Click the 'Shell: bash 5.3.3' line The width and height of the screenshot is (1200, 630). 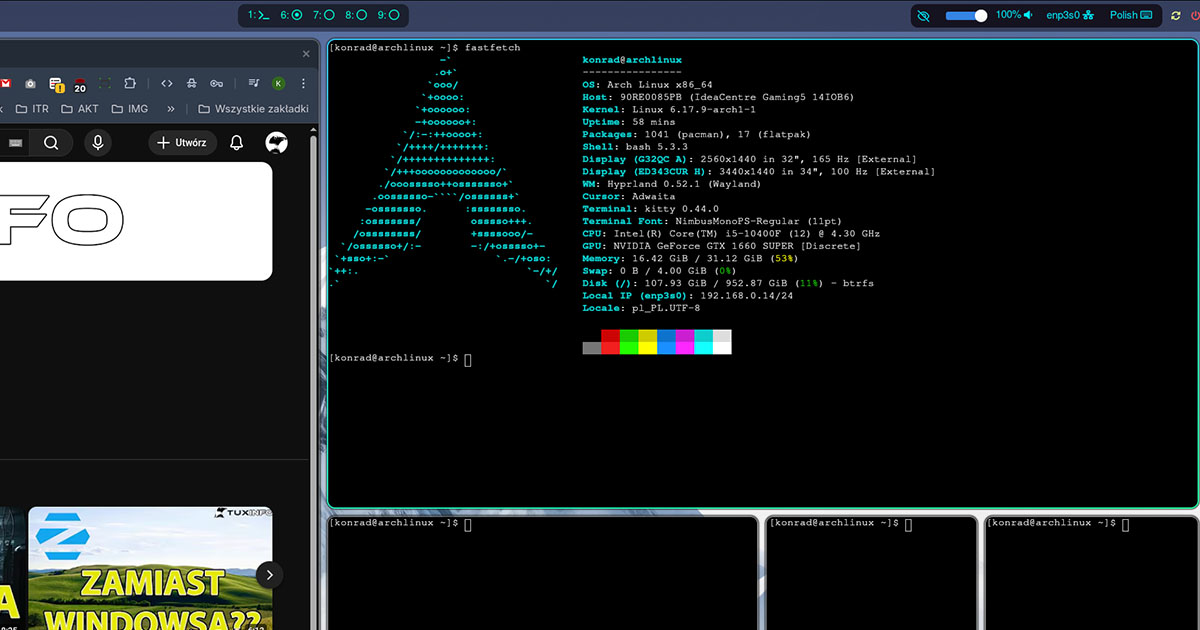tap(635, 147)
